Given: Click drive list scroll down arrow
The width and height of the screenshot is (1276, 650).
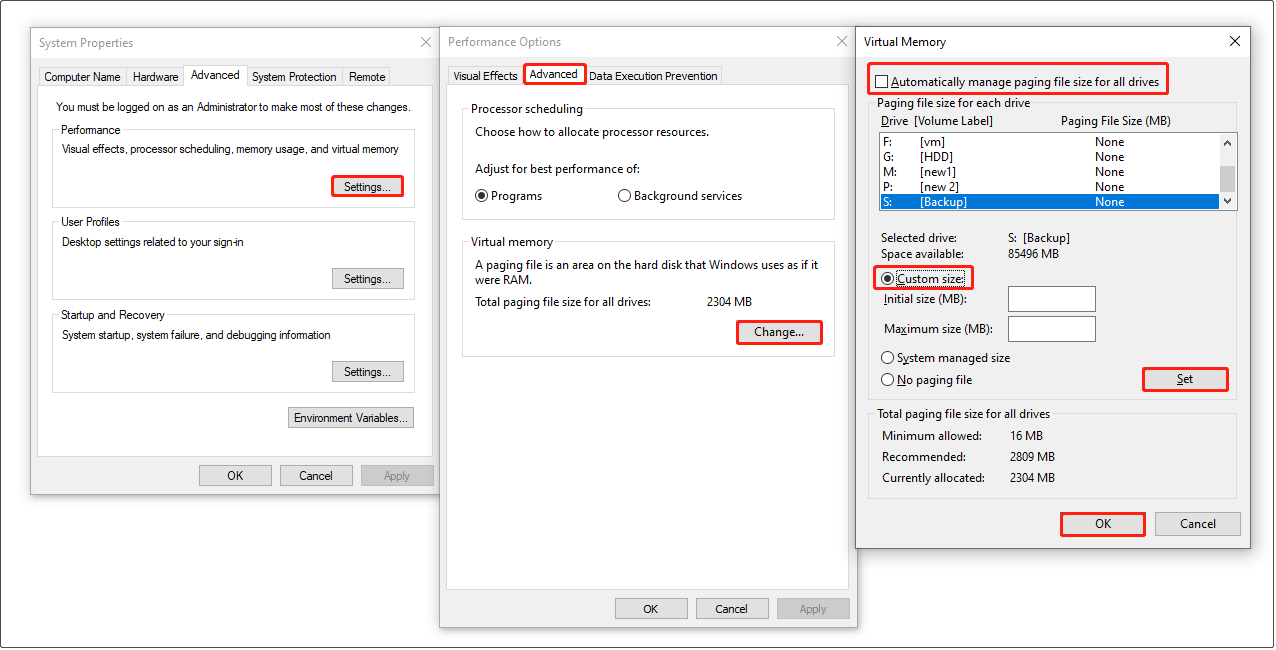Looking at the screenshot, I should tap(1228, 201).
